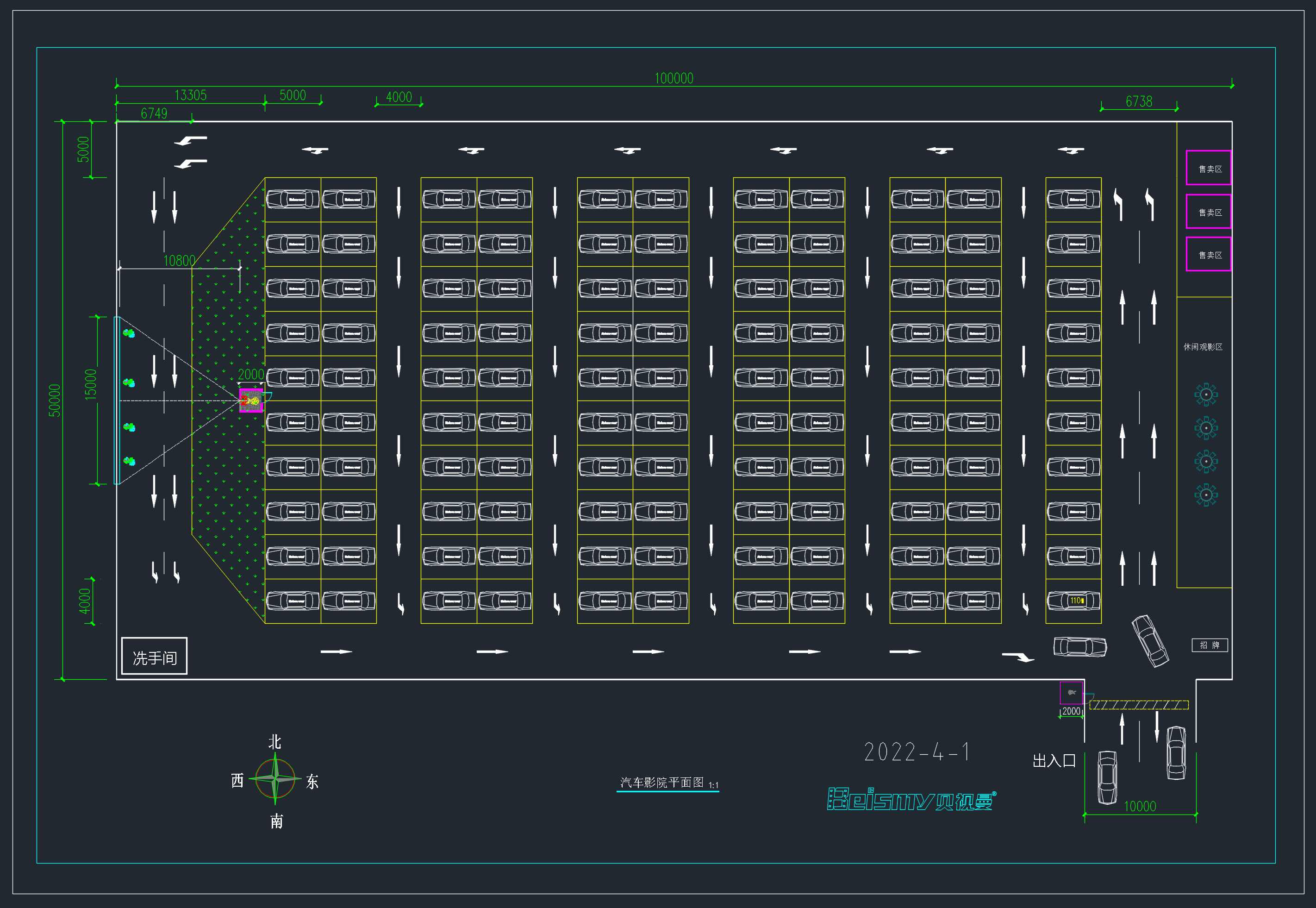Select the vertical 50000 overall height dimension
The height and width of the screenshot is (908, 1316).
pos(55,401)
